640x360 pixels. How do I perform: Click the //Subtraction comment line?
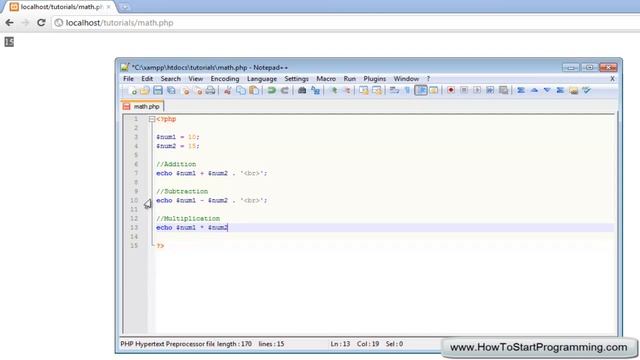coord(182,191)
